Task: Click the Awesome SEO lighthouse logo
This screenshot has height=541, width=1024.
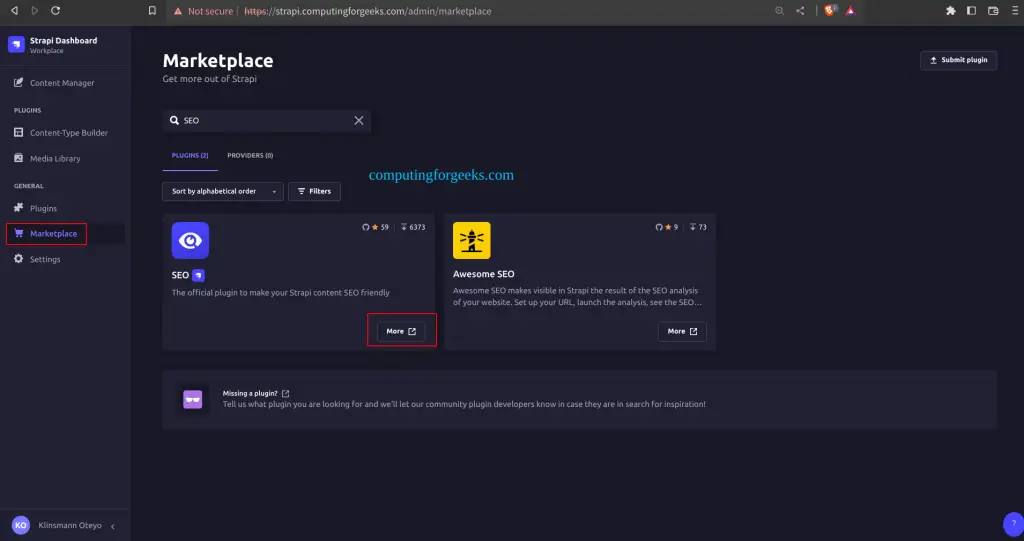Action: [x=472, y=240]
